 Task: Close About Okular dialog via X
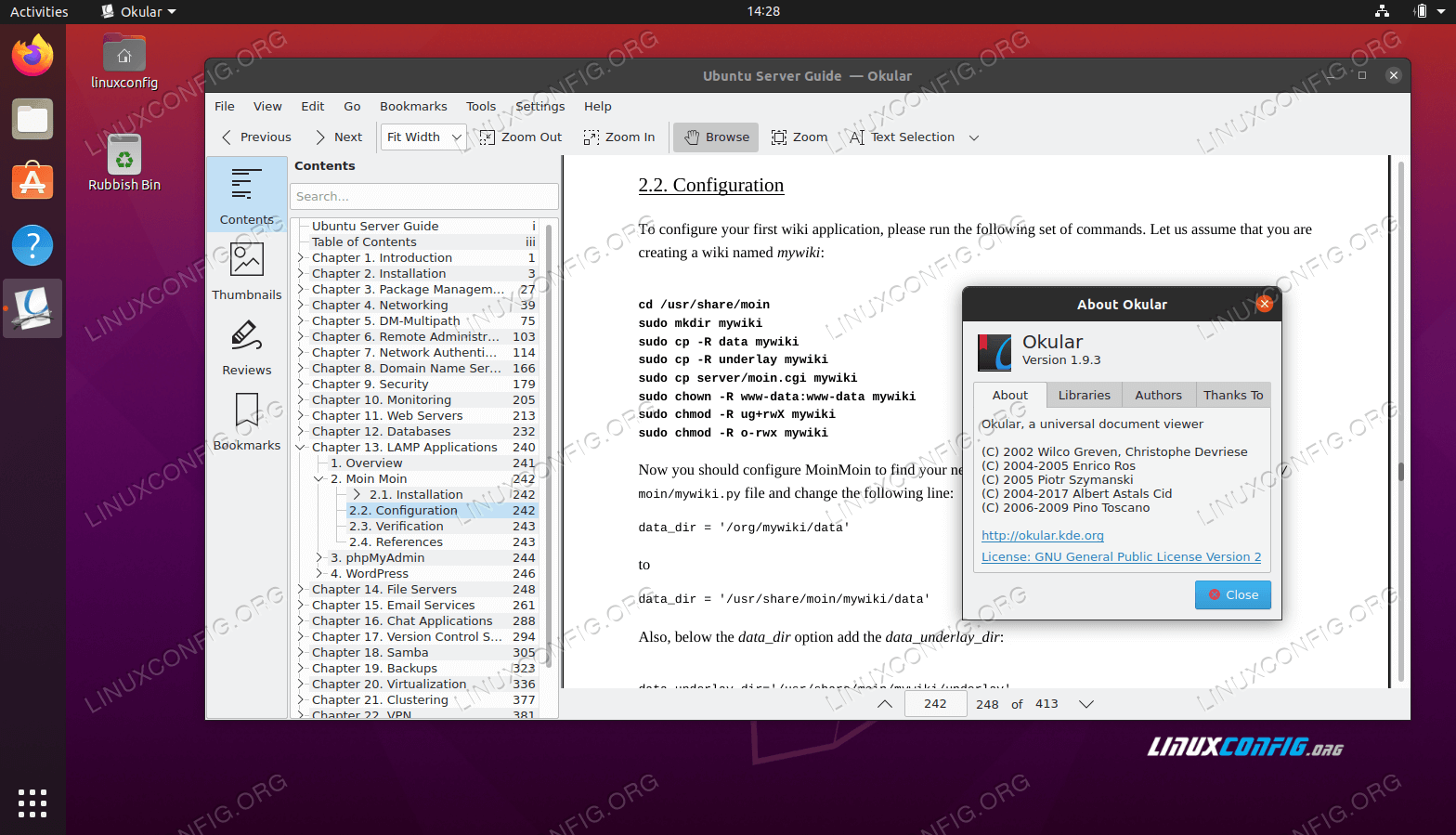[x=1264, y=304]
